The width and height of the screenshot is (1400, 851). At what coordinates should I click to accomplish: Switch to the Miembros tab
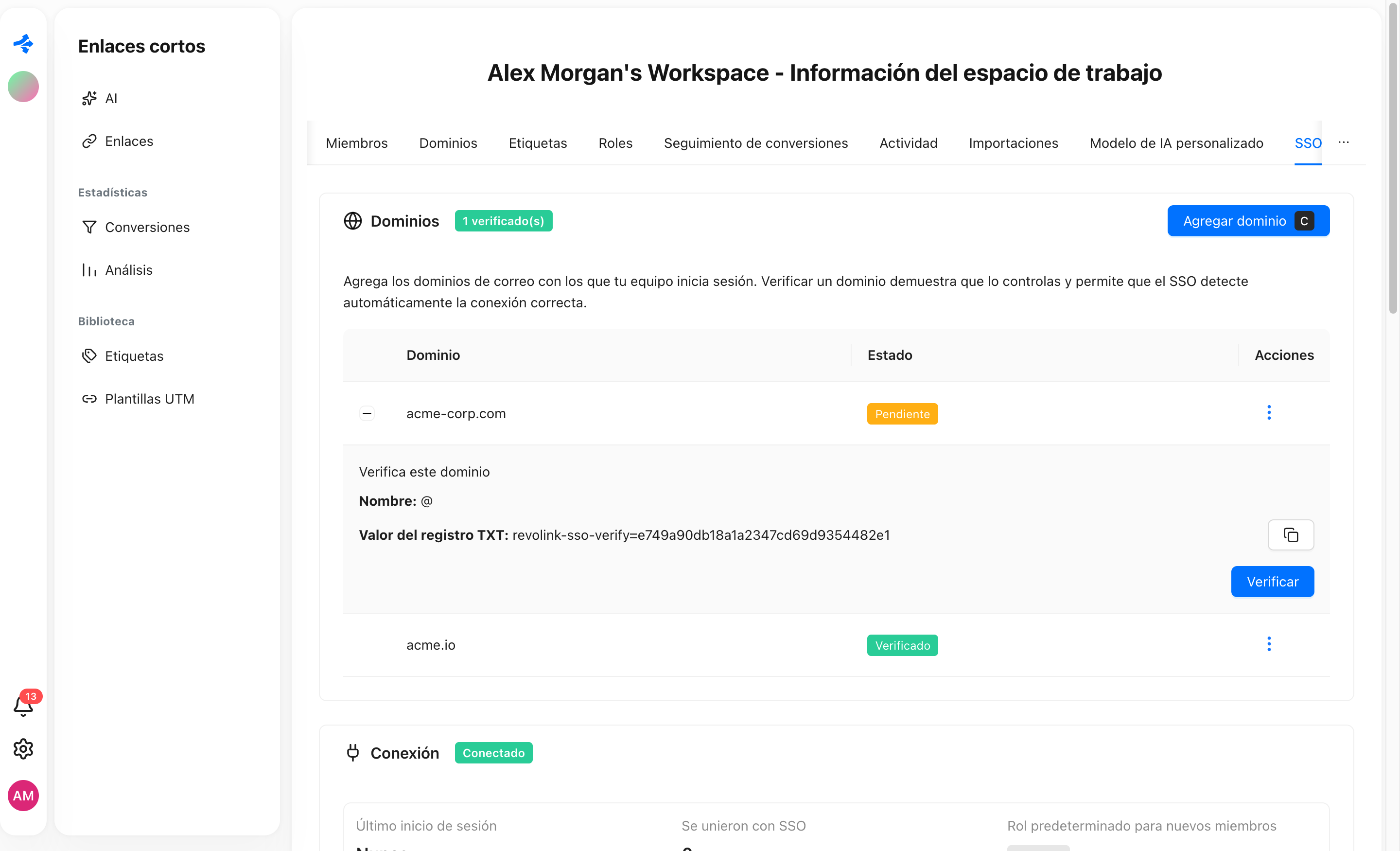357,142
